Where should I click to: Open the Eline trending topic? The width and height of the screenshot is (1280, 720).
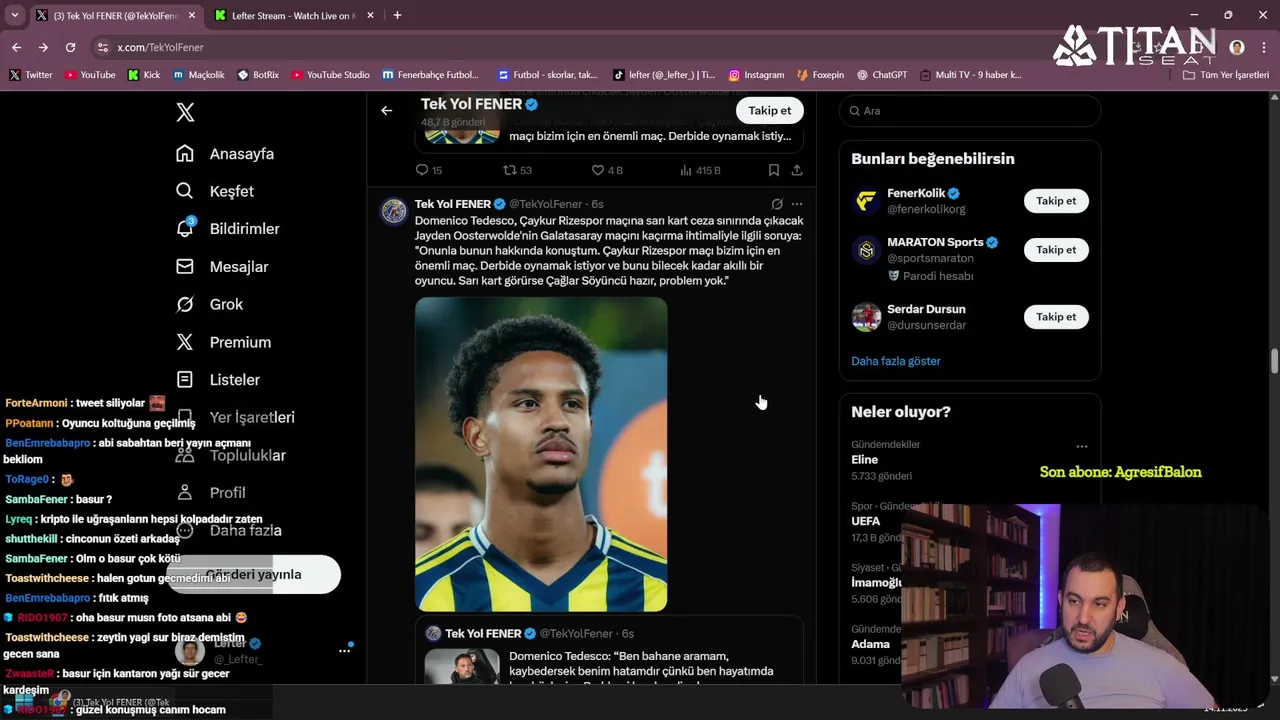tap(864, 460)
